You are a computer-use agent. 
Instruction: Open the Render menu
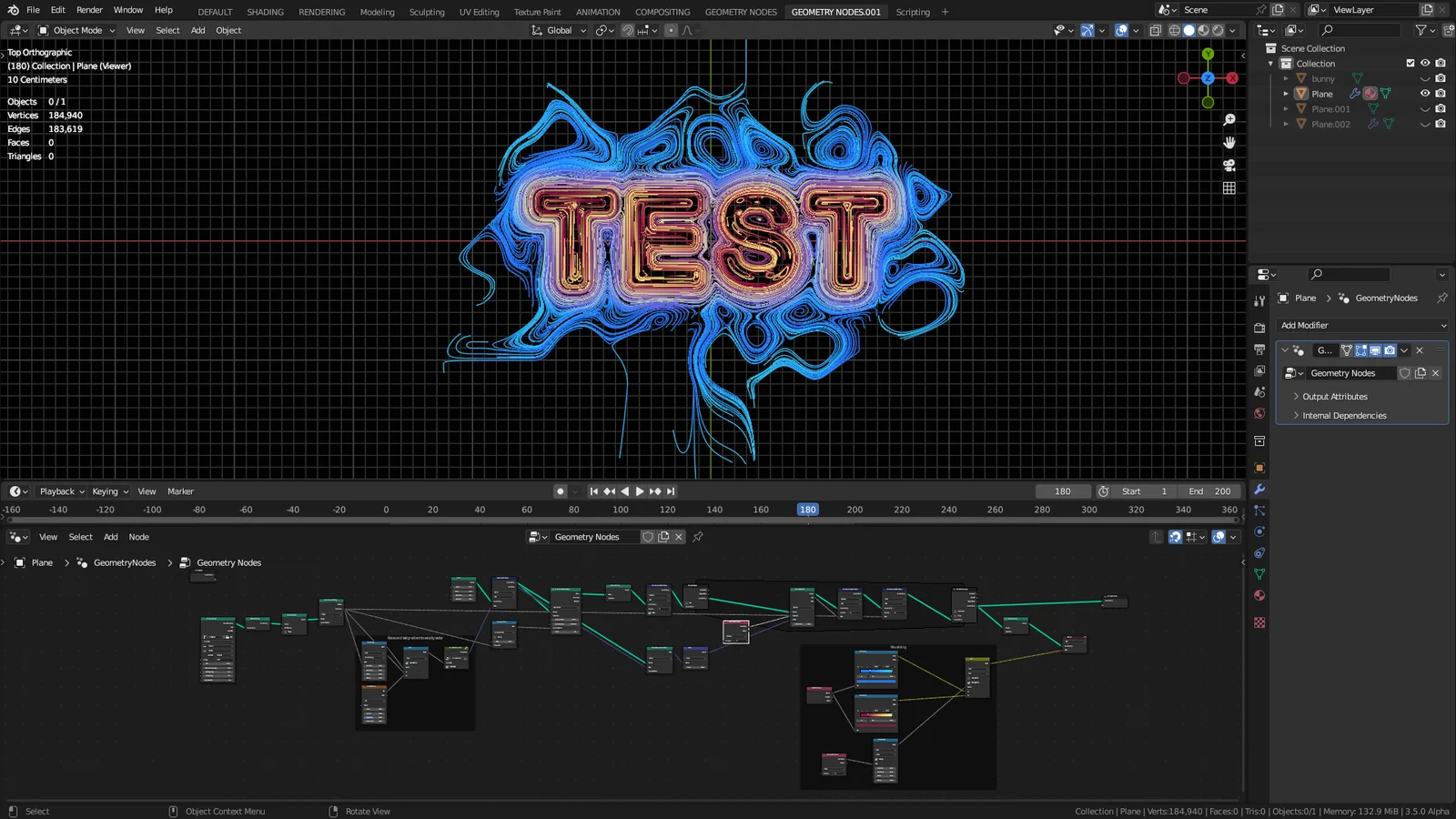(x=89, y=10)
